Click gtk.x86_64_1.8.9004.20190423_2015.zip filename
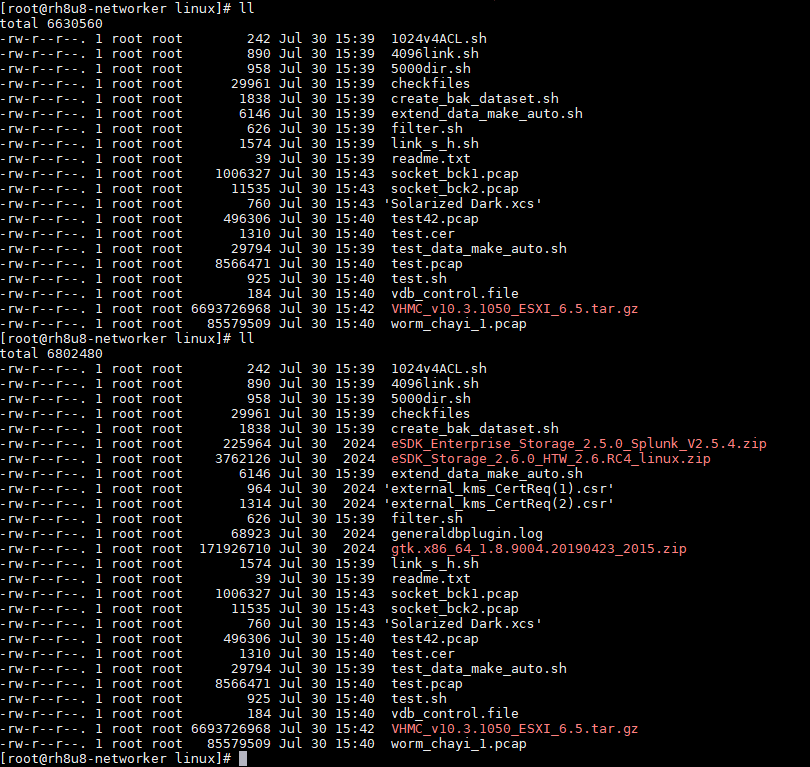 point(539,549)
